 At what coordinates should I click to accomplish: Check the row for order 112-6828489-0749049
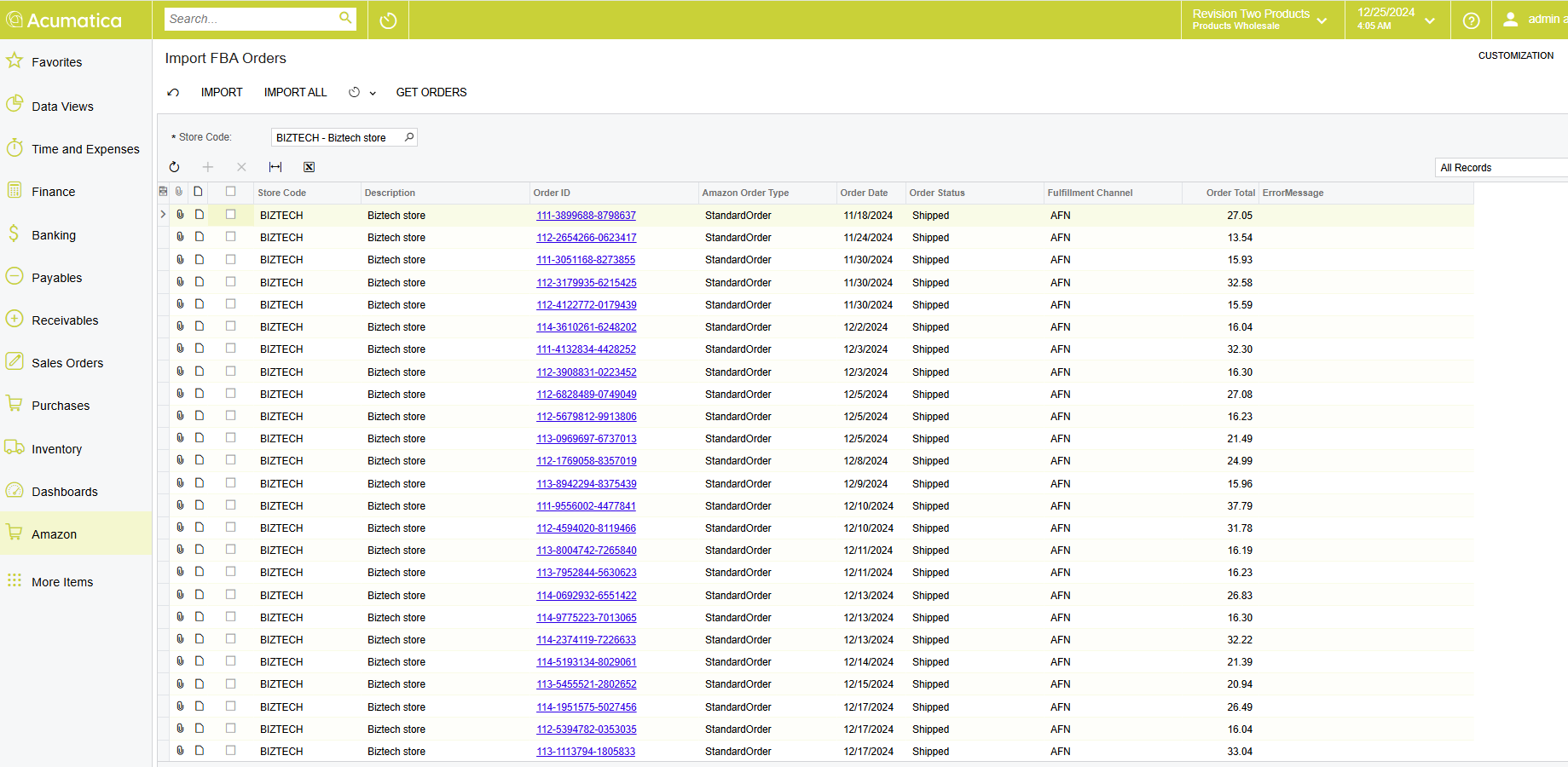pos(230,394)
